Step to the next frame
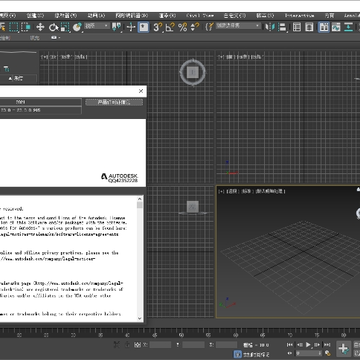This screenshot has width=360, height=360. [317, 344]
